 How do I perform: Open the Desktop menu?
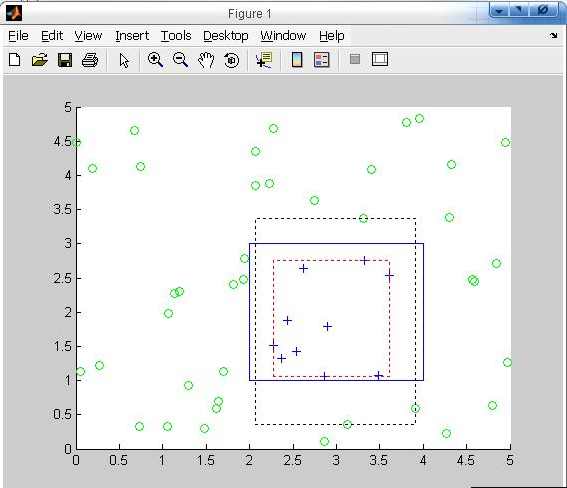[226, 36]
